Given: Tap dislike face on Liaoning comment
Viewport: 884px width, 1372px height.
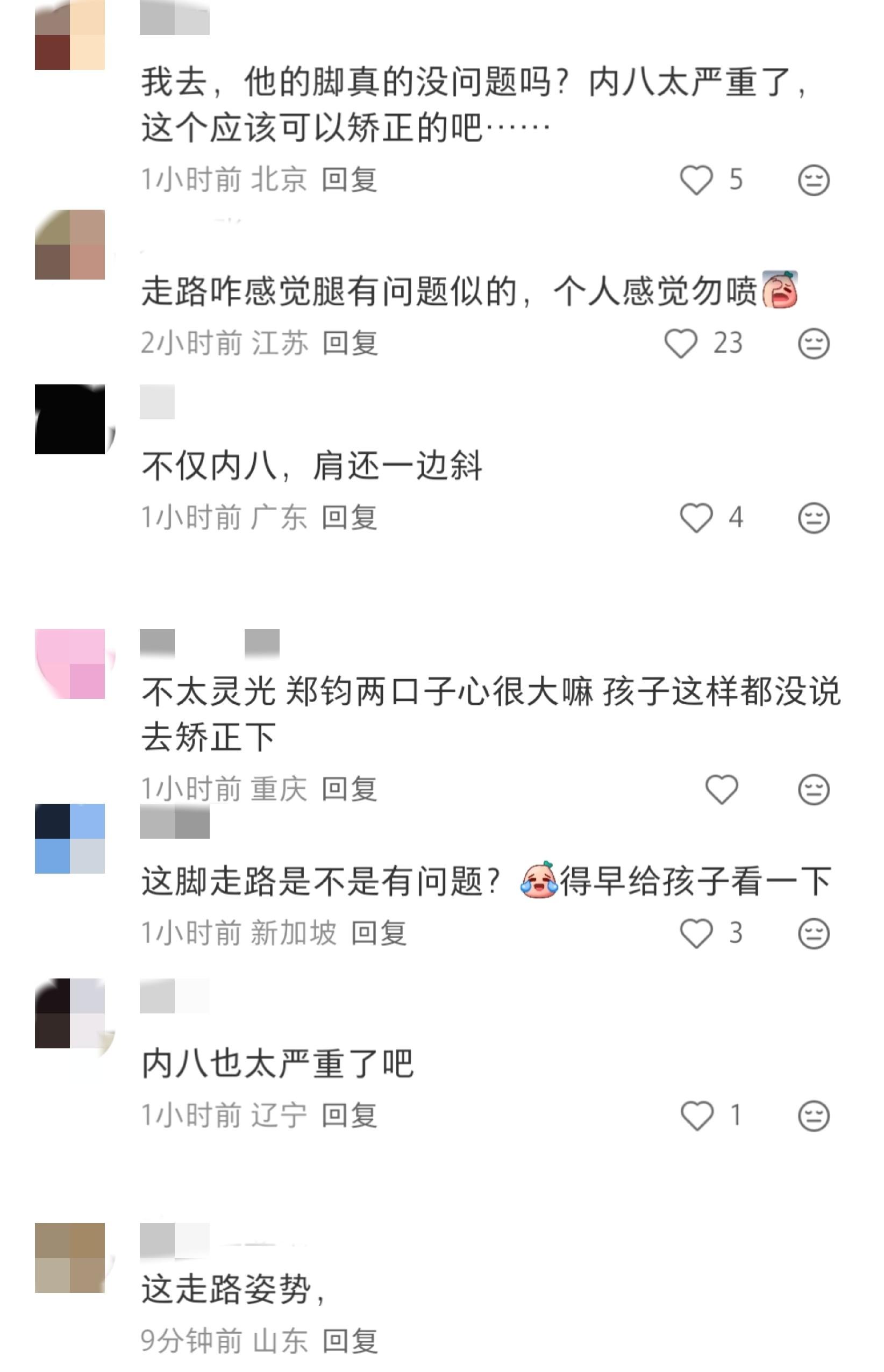Looking at the screenshot, I should pyautogui.click(x=814, y=1116).
